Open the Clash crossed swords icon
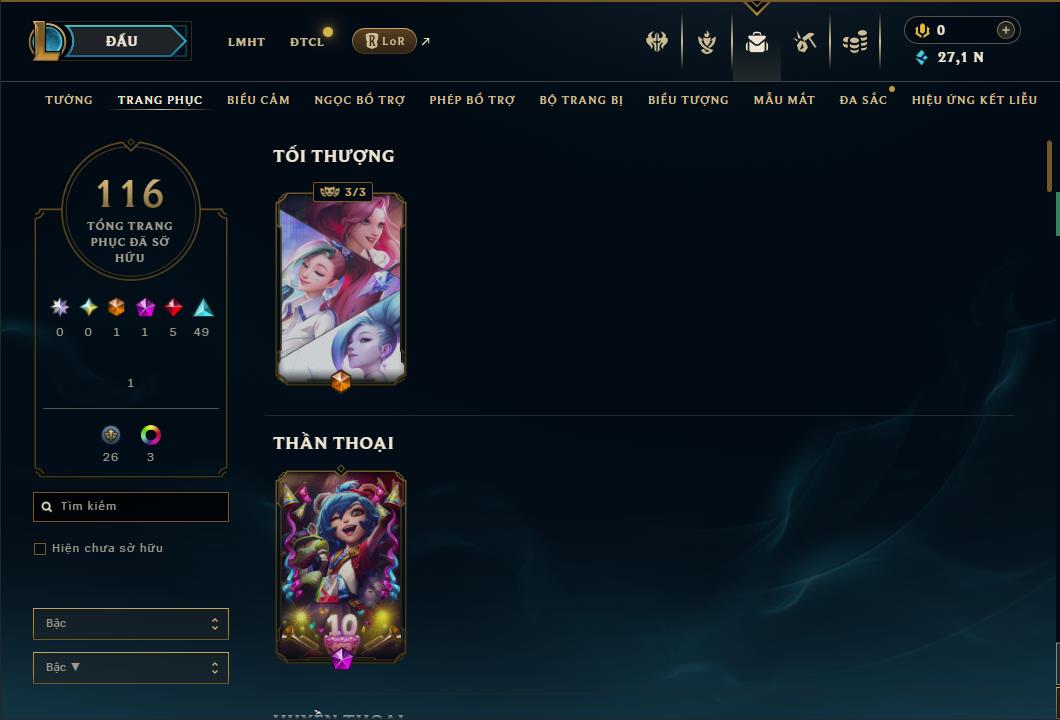This screenshot has height=720, width=1060. pos(656,42)
